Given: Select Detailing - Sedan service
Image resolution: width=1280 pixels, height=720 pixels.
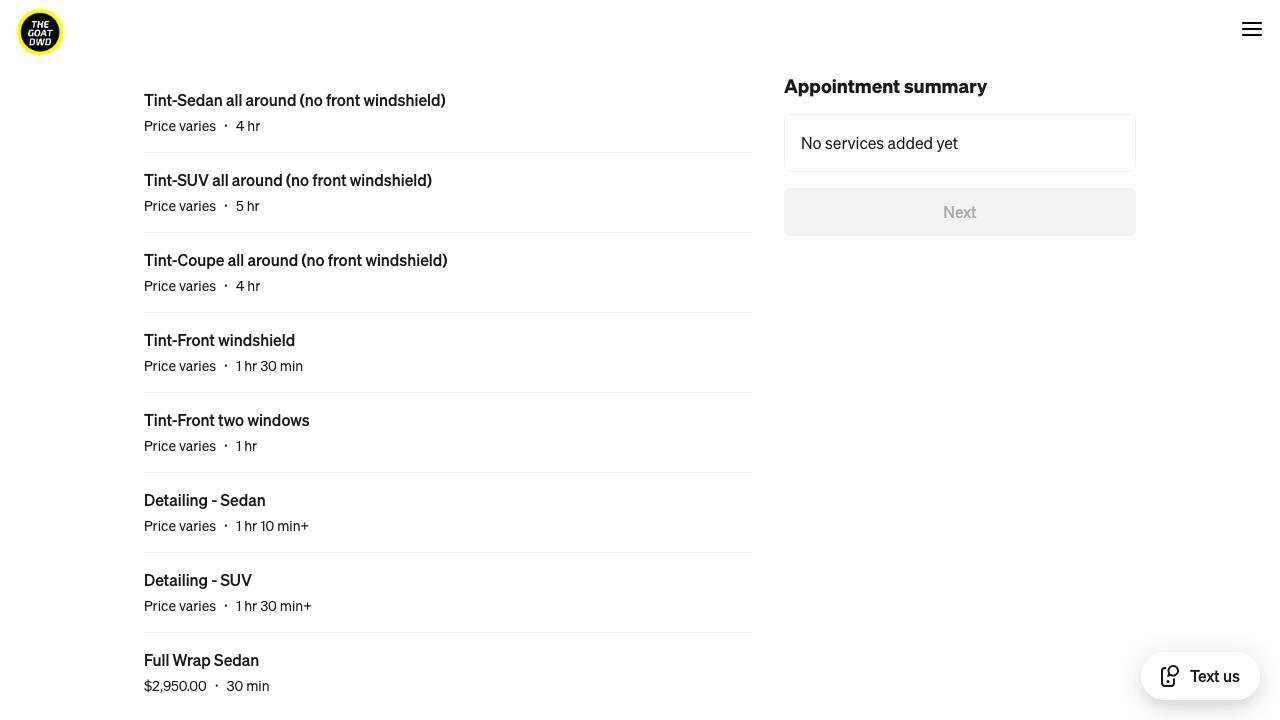Looking at the screenshot, I should click(x=204, y=501).
